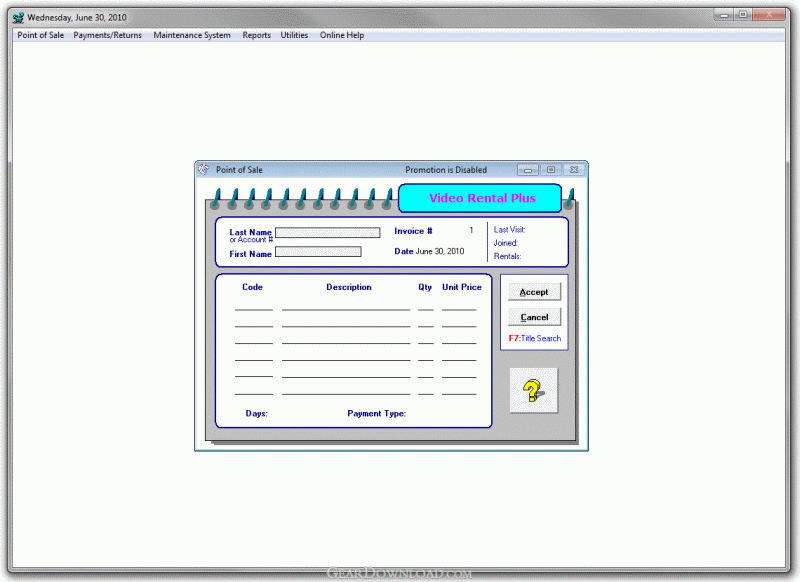Open the Online Help menu

click(x=342, y=35)
